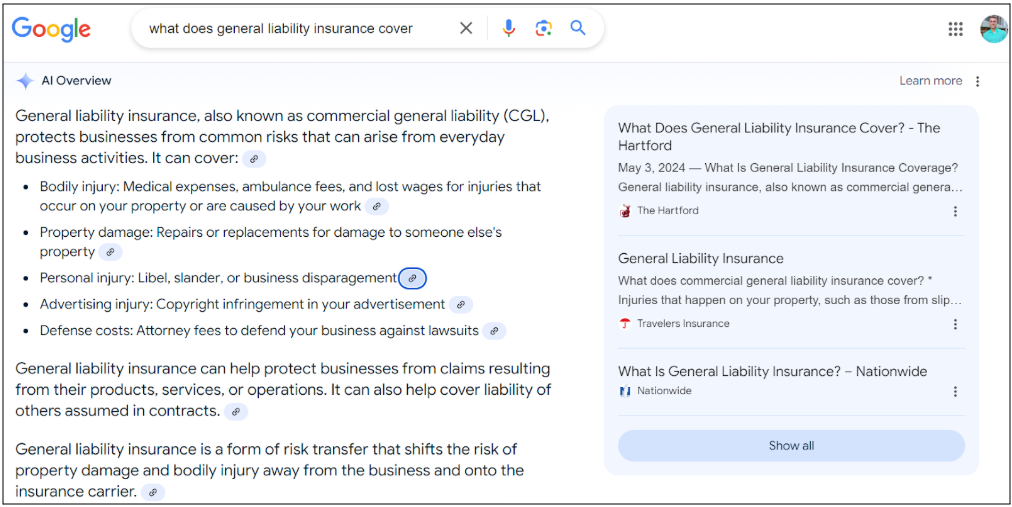Clear the search box text

[466, 28]
